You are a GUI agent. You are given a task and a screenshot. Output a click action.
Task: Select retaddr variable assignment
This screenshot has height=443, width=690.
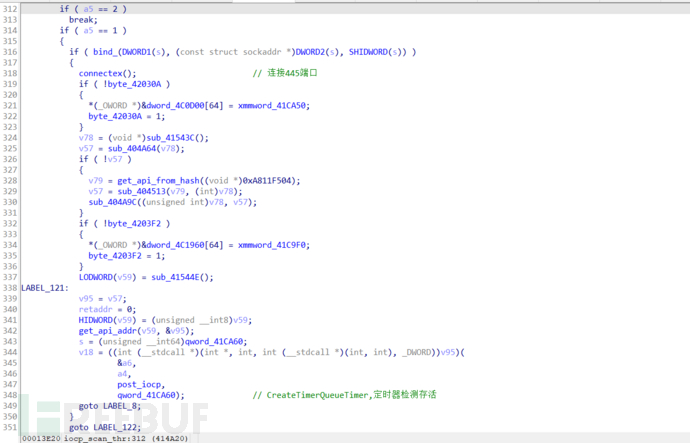(107, 309)
